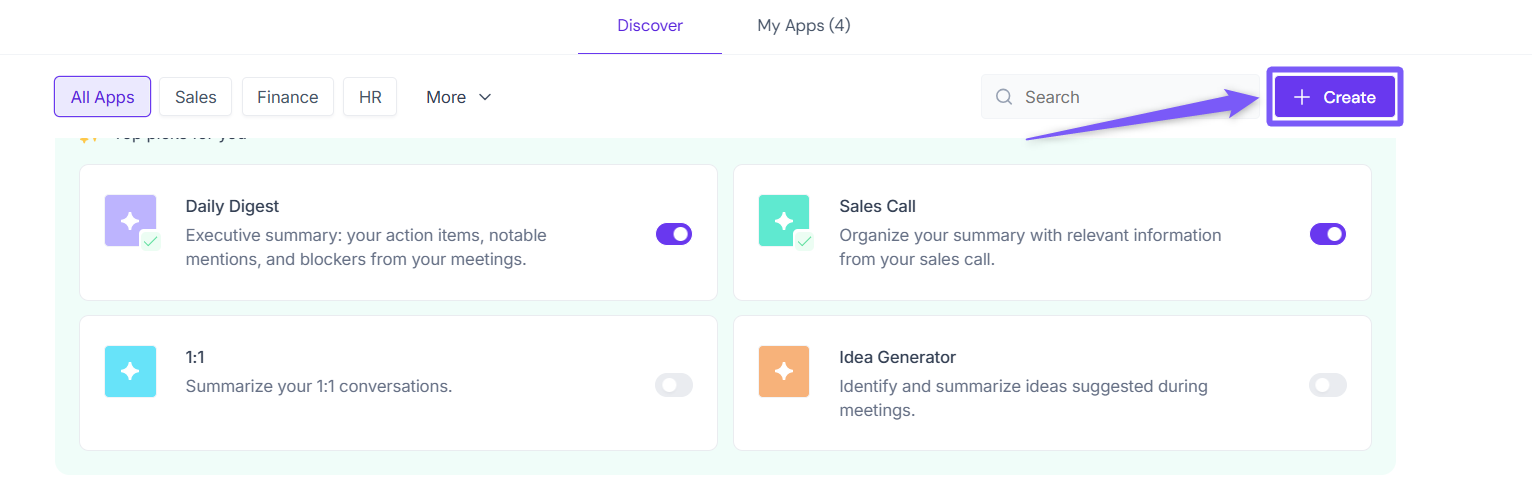Expand the More categories dropdown
Image resolution: width=1532 pixels, height=479 pixels.
(x=459, y=97)
